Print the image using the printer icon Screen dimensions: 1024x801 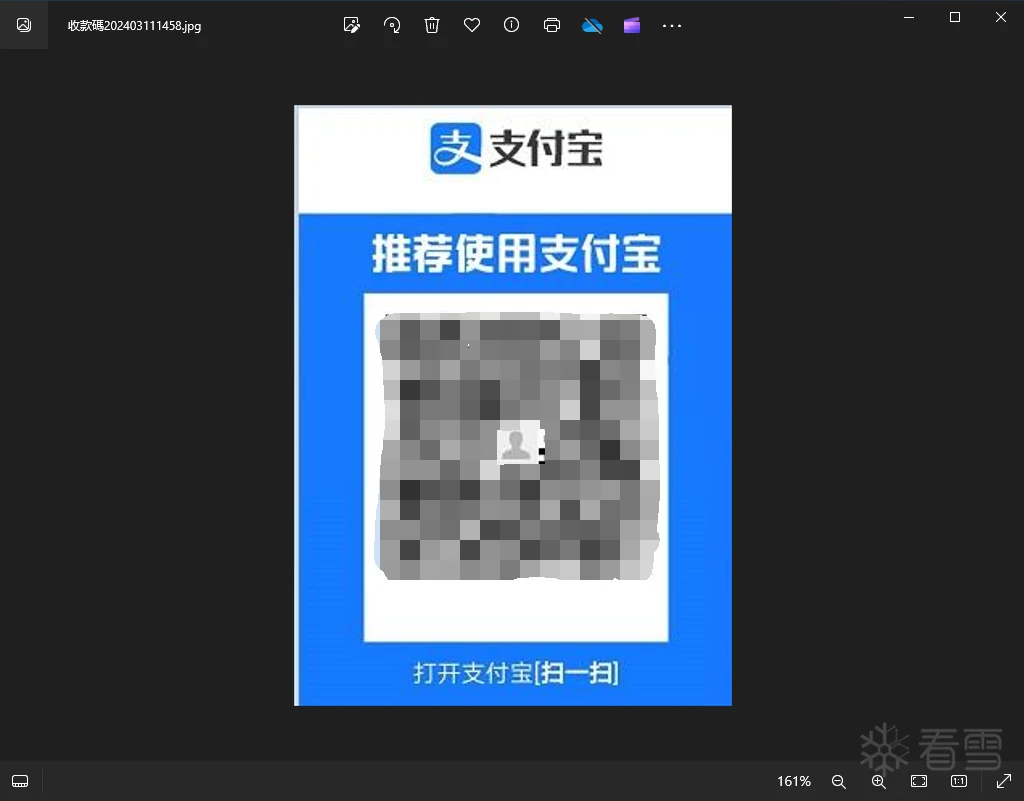pyautogui.click(x=552, y=25)
